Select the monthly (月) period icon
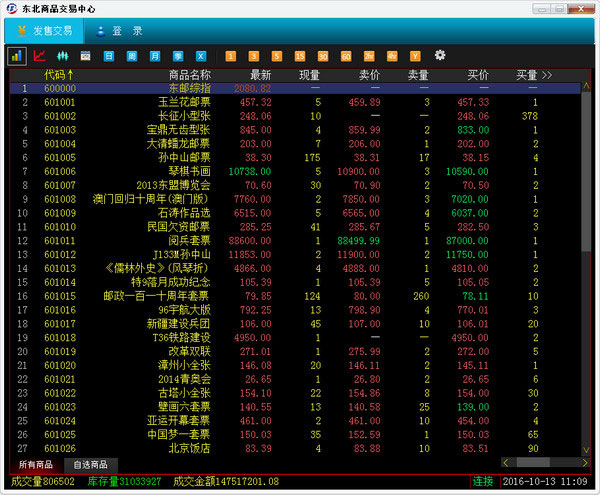600x495 pixels. click(x=155, y=56)
